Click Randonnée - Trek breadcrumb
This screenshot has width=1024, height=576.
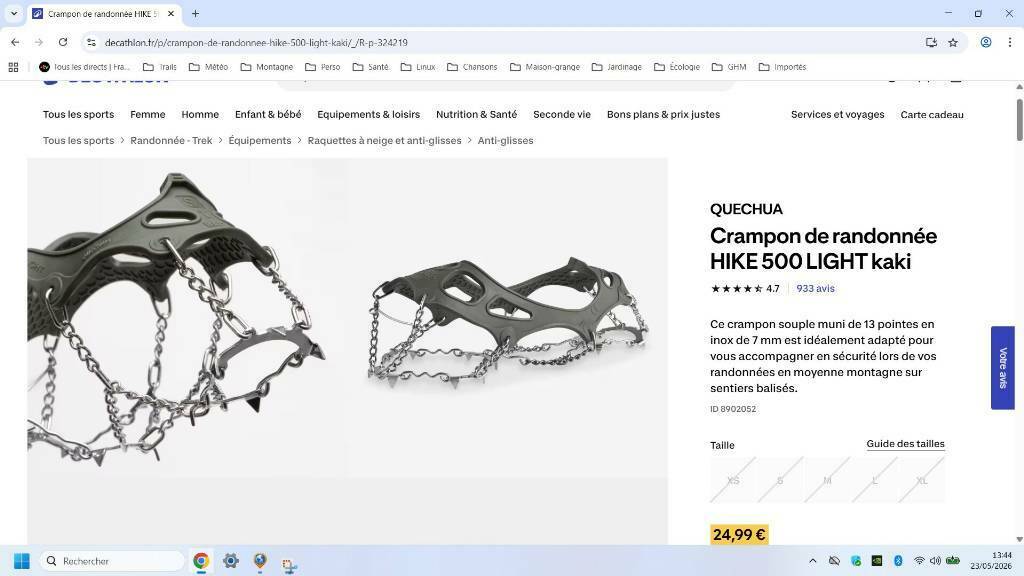(x=171, y=140)
